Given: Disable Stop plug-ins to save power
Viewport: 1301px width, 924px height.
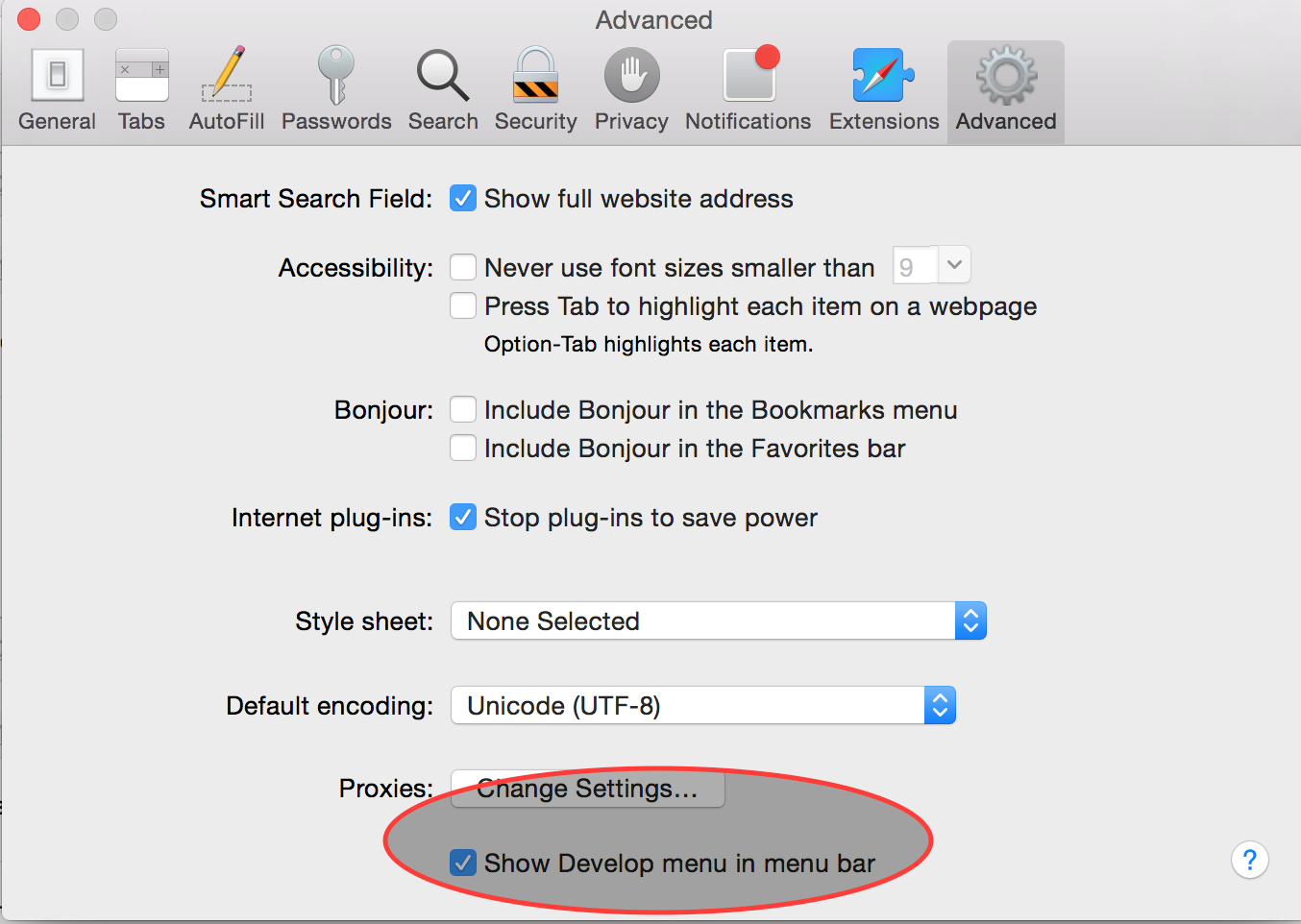Looking at the screenshot, I should (463, 518).
